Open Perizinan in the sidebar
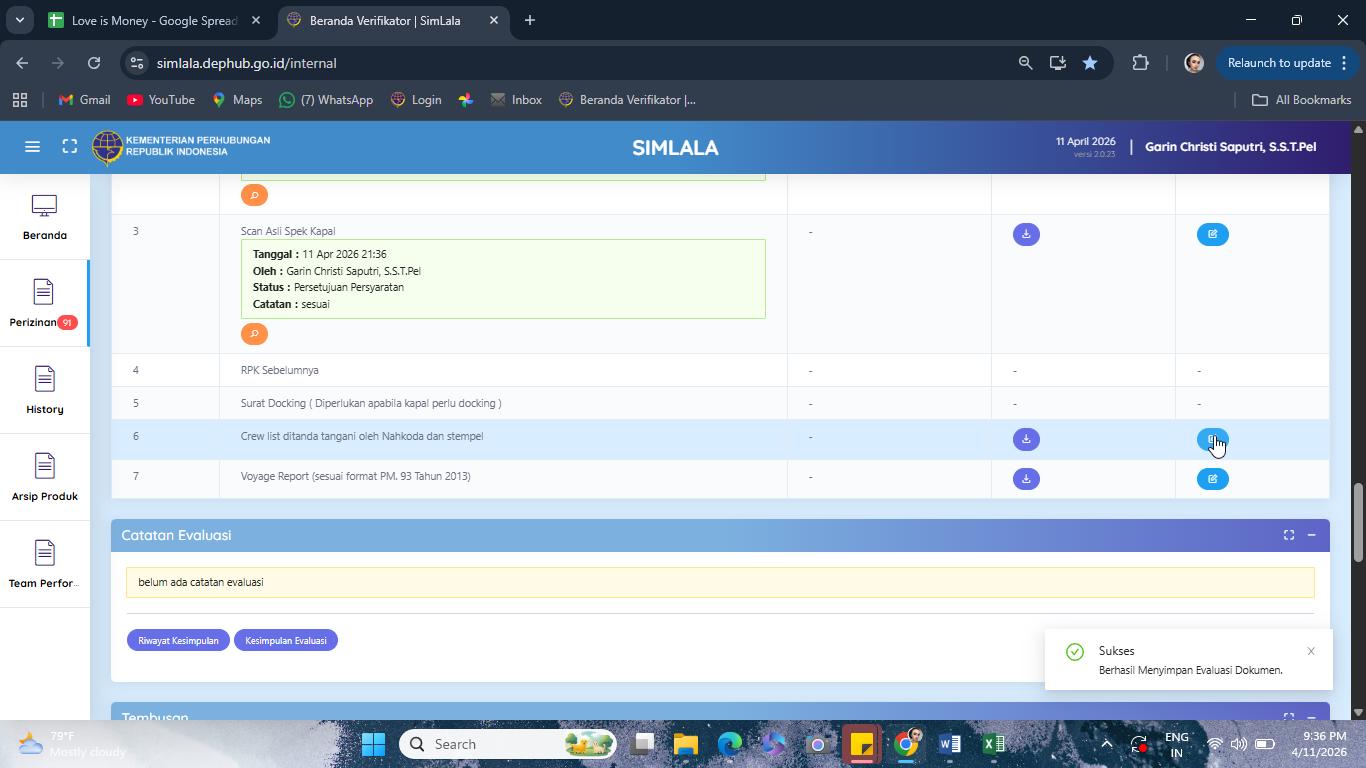 click(44, 303)
